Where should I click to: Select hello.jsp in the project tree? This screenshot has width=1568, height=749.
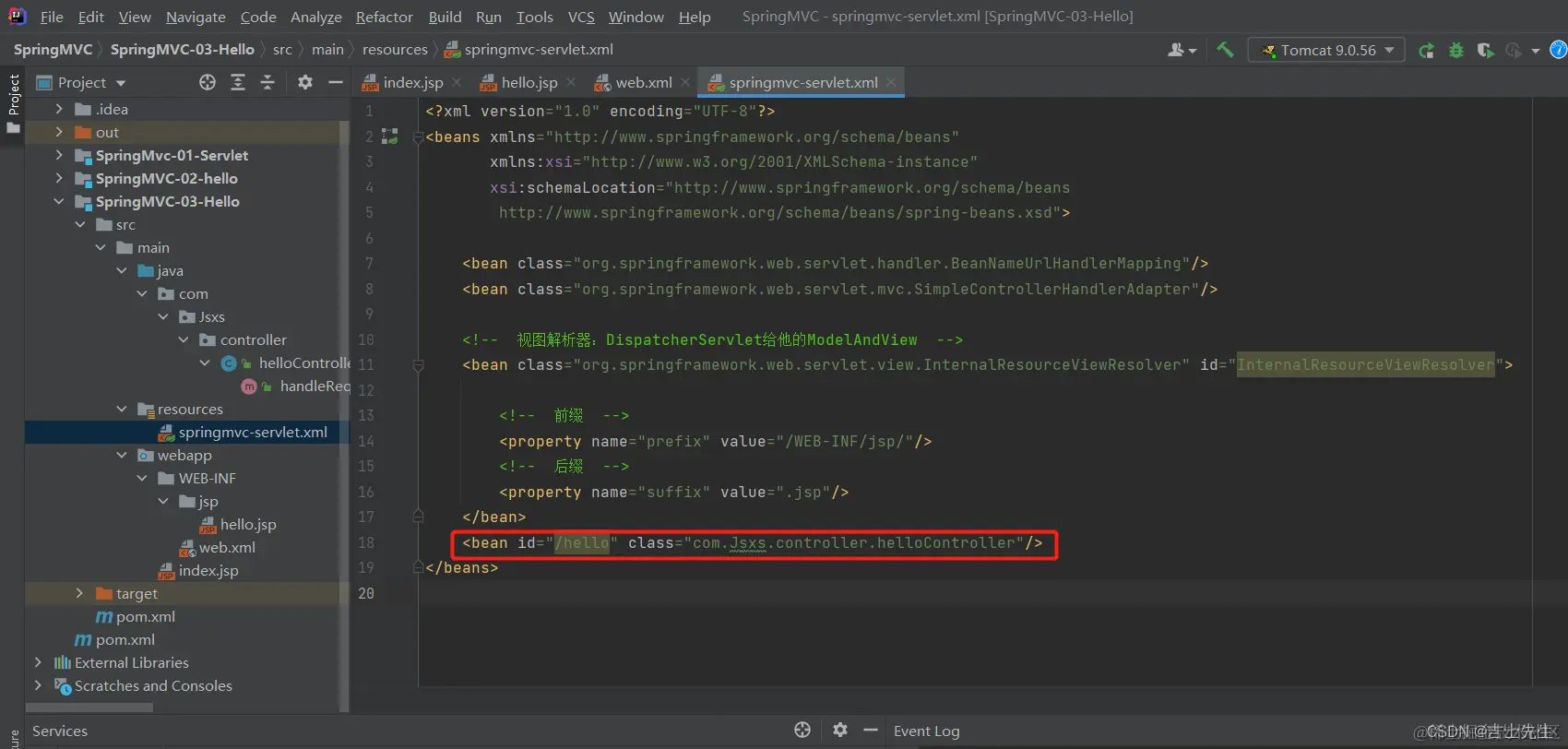point(238,524)
